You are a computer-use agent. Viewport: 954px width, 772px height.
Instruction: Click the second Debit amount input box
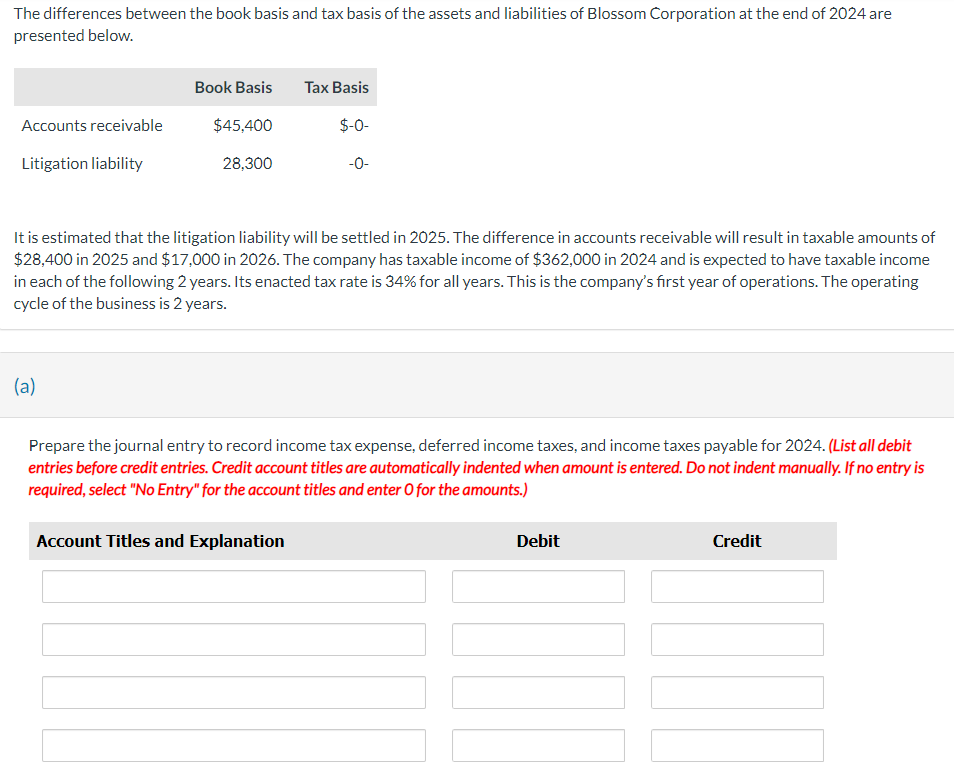click(x=538, y=639)
